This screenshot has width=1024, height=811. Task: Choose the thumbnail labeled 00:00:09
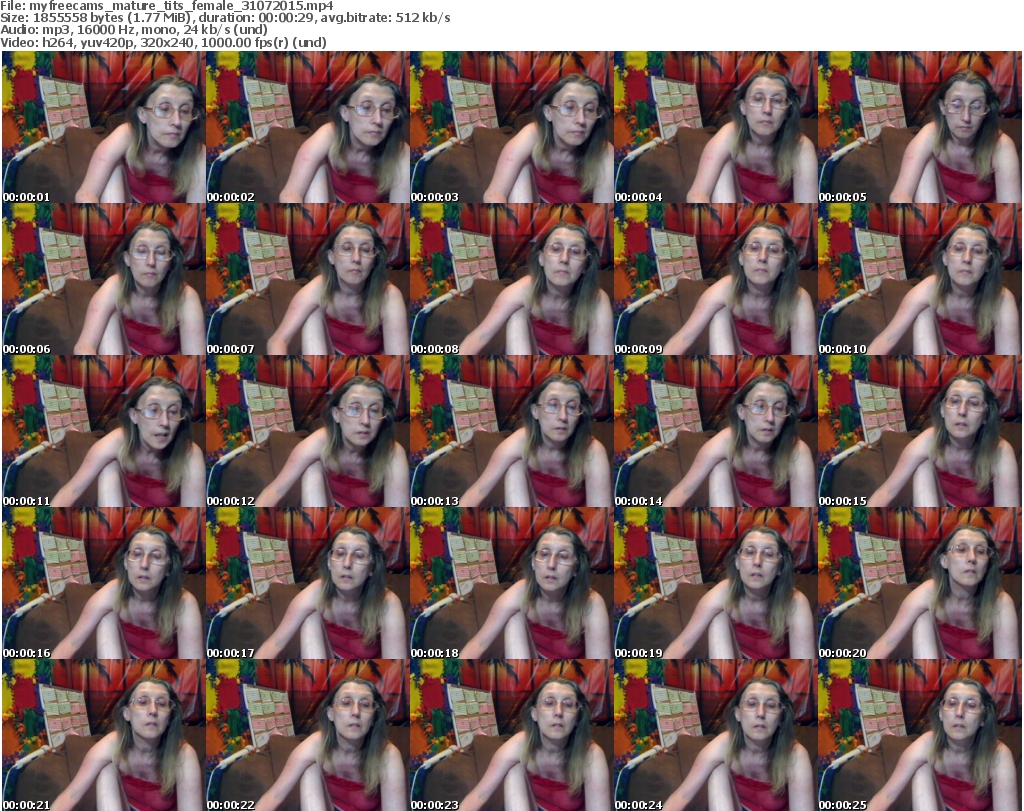pos(715,279)
